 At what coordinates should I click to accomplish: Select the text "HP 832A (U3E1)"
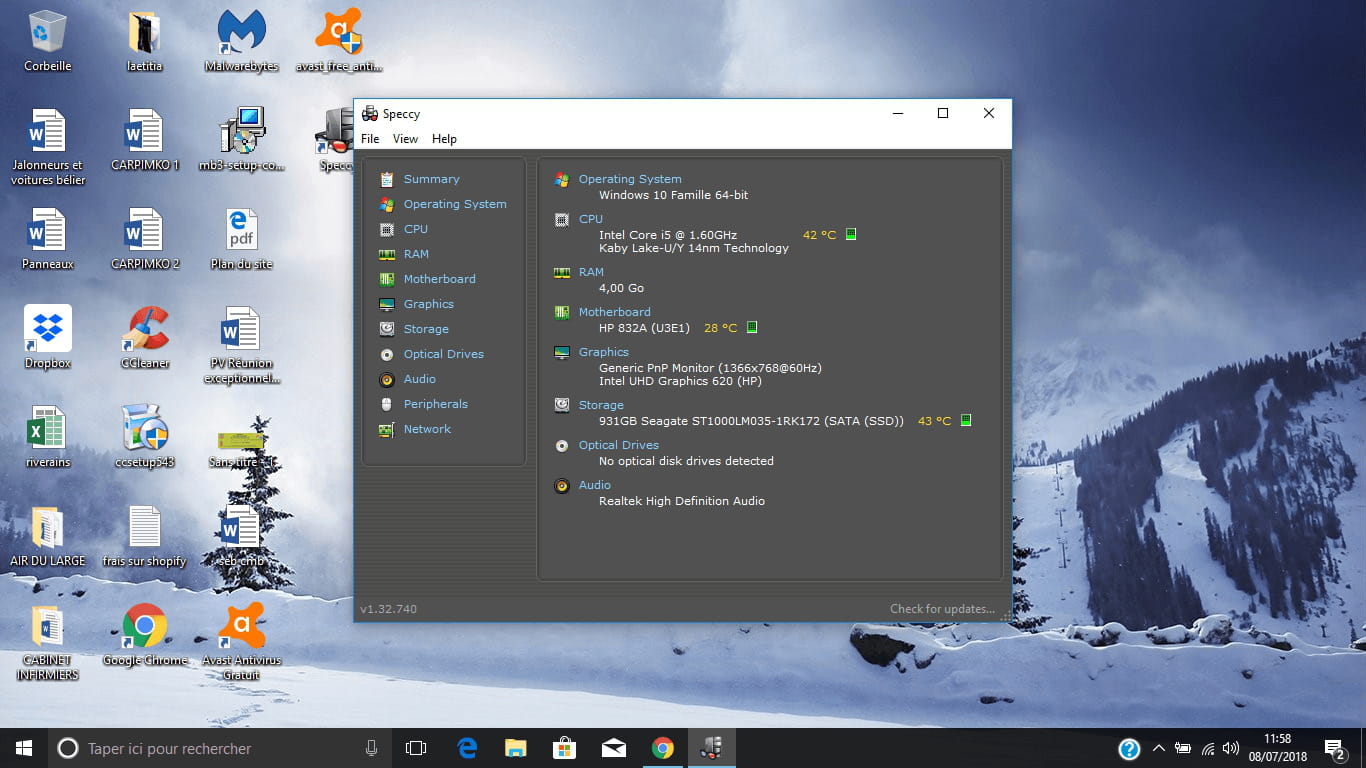[644, 328]
